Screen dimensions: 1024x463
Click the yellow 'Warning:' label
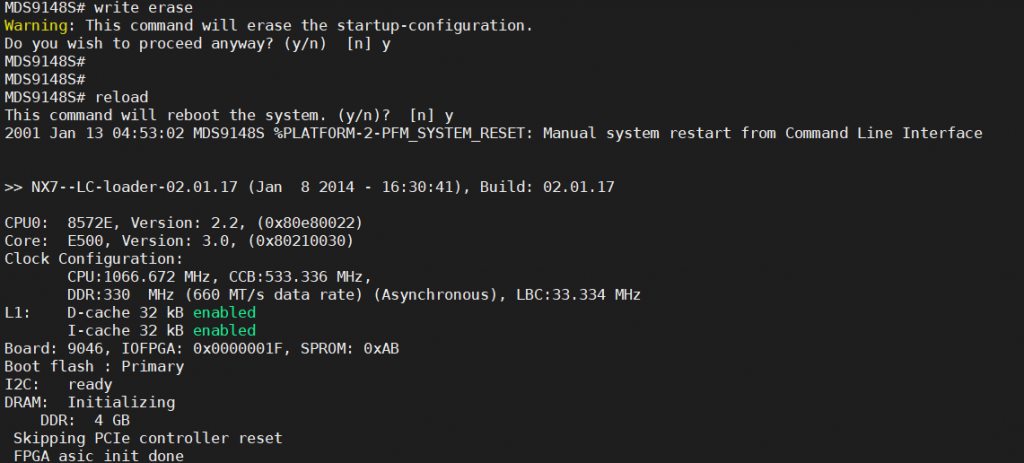36,26
